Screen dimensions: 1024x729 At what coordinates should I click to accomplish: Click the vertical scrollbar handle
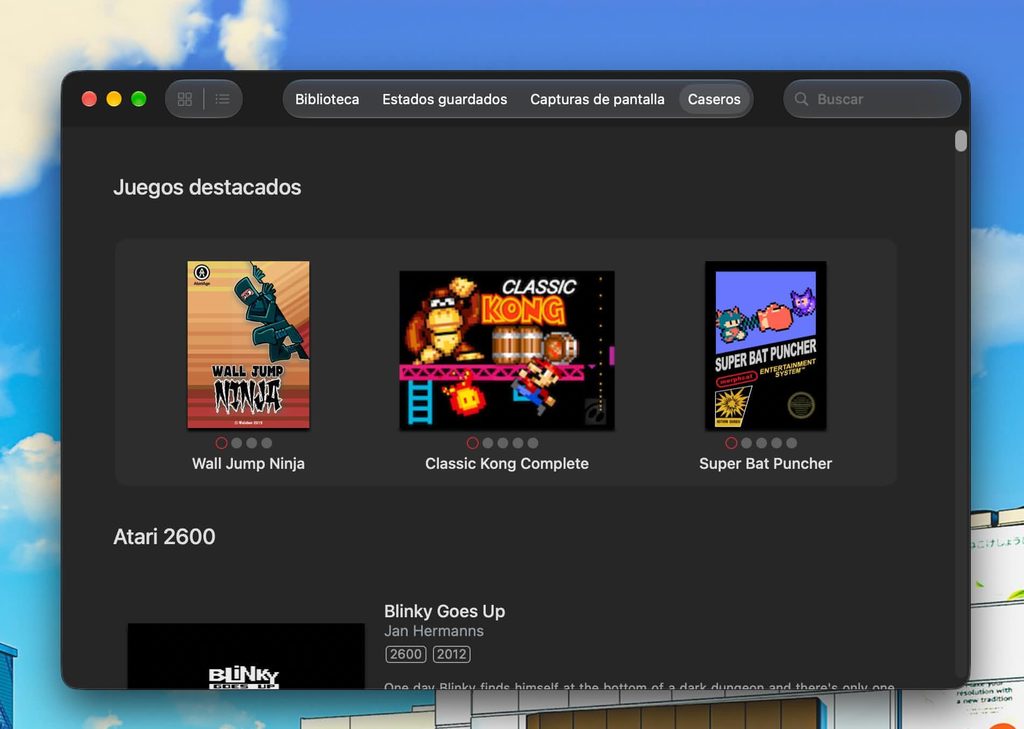click(x=961, y=140)
